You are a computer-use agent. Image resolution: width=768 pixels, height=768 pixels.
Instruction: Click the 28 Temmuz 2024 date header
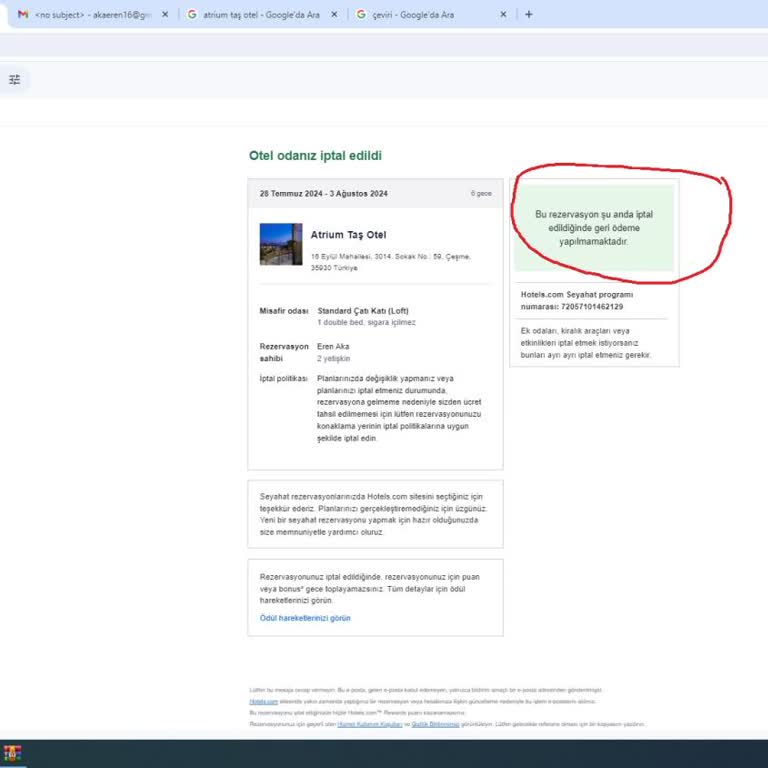pos(323,193)
